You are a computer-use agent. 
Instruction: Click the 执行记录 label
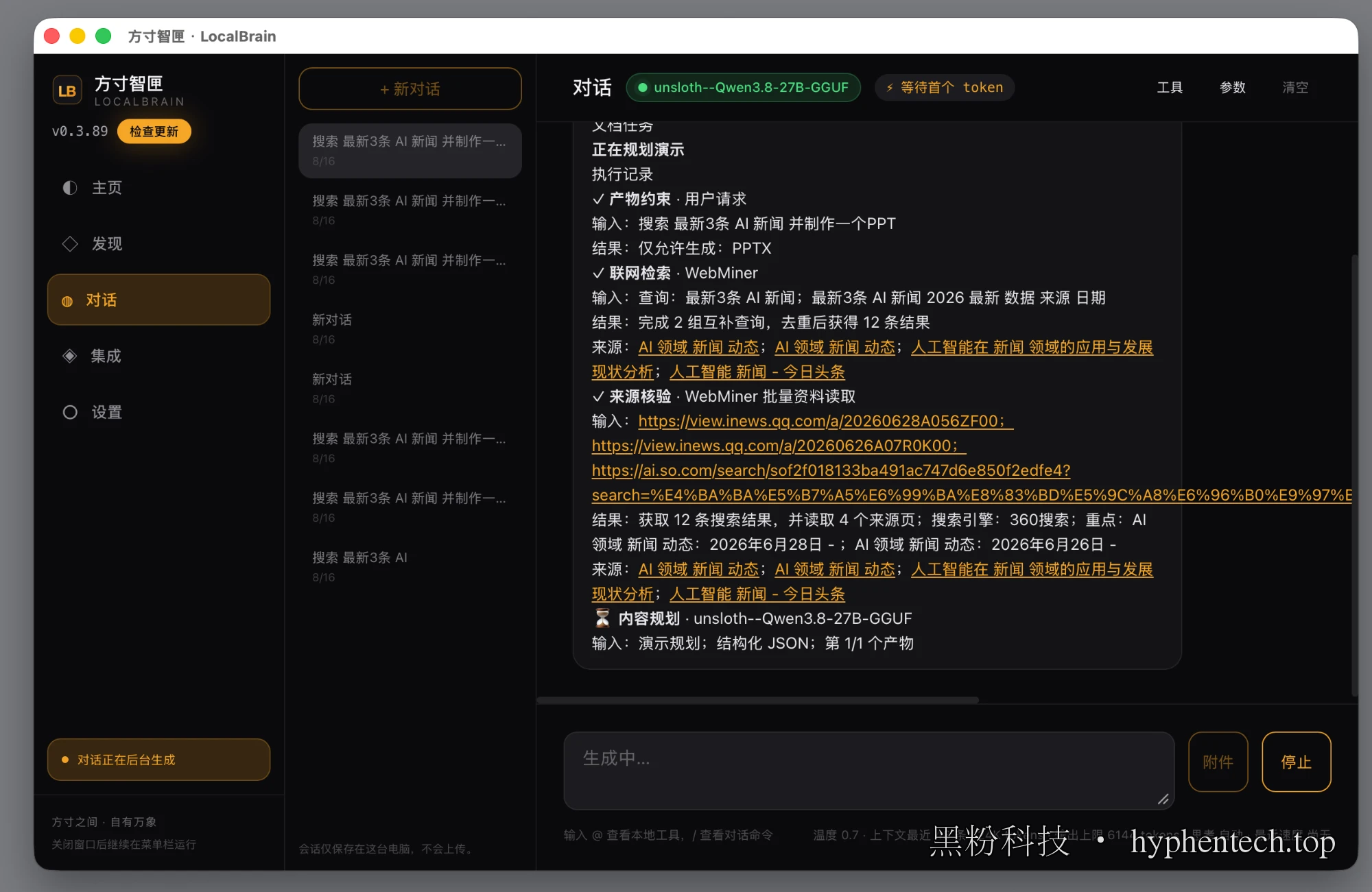point(622,174)
